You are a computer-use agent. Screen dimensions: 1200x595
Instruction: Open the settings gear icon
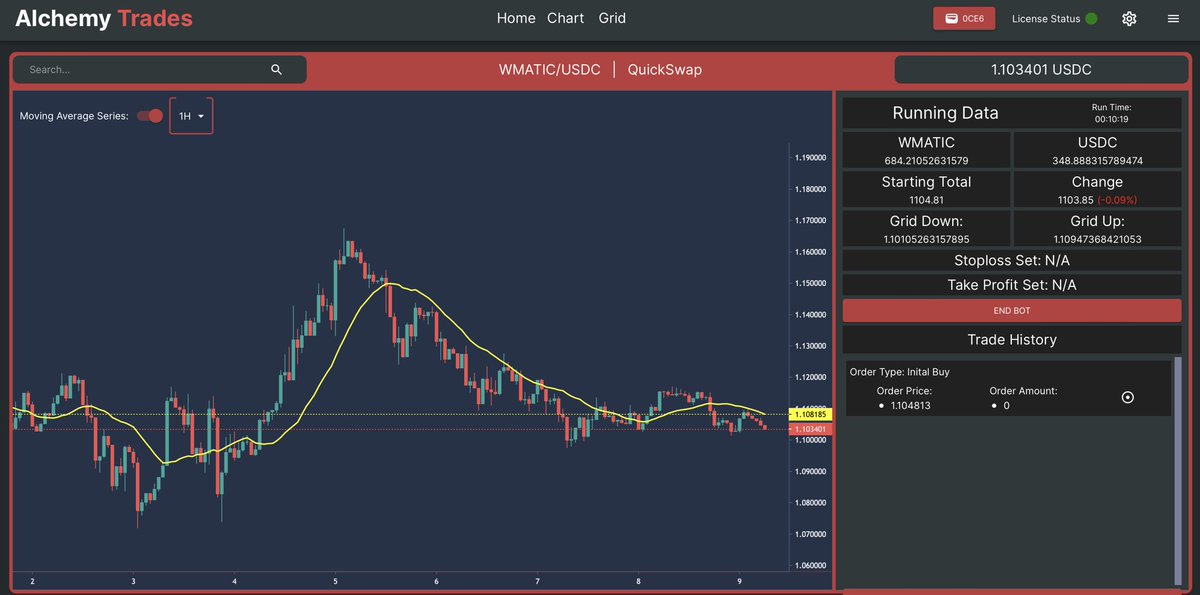[1129, 19]
